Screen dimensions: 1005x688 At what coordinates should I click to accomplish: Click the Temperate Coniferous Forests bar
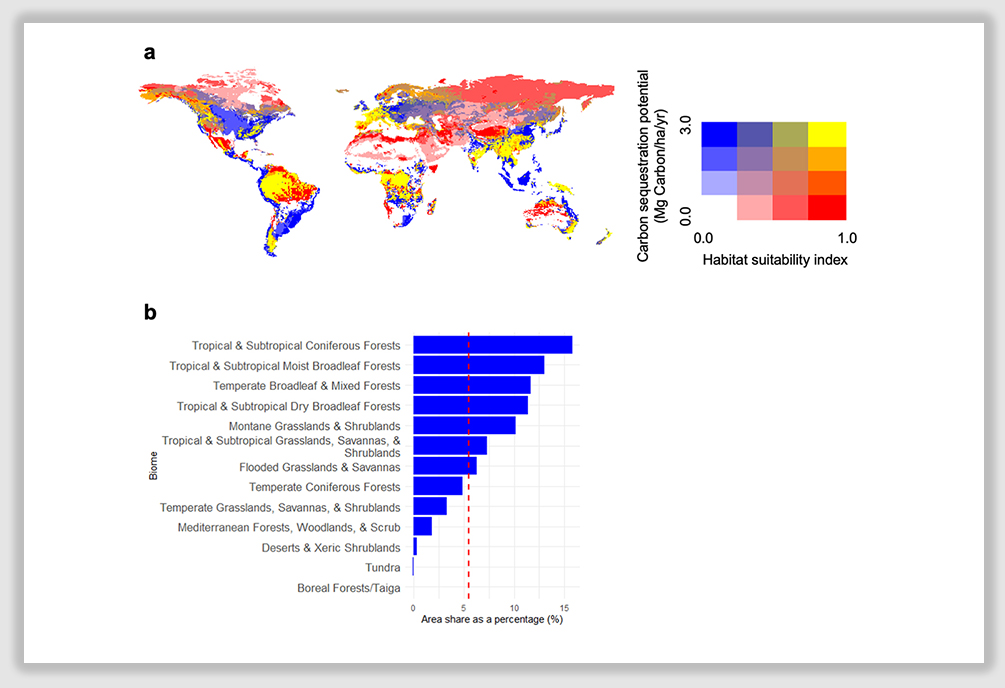(437, 487)
